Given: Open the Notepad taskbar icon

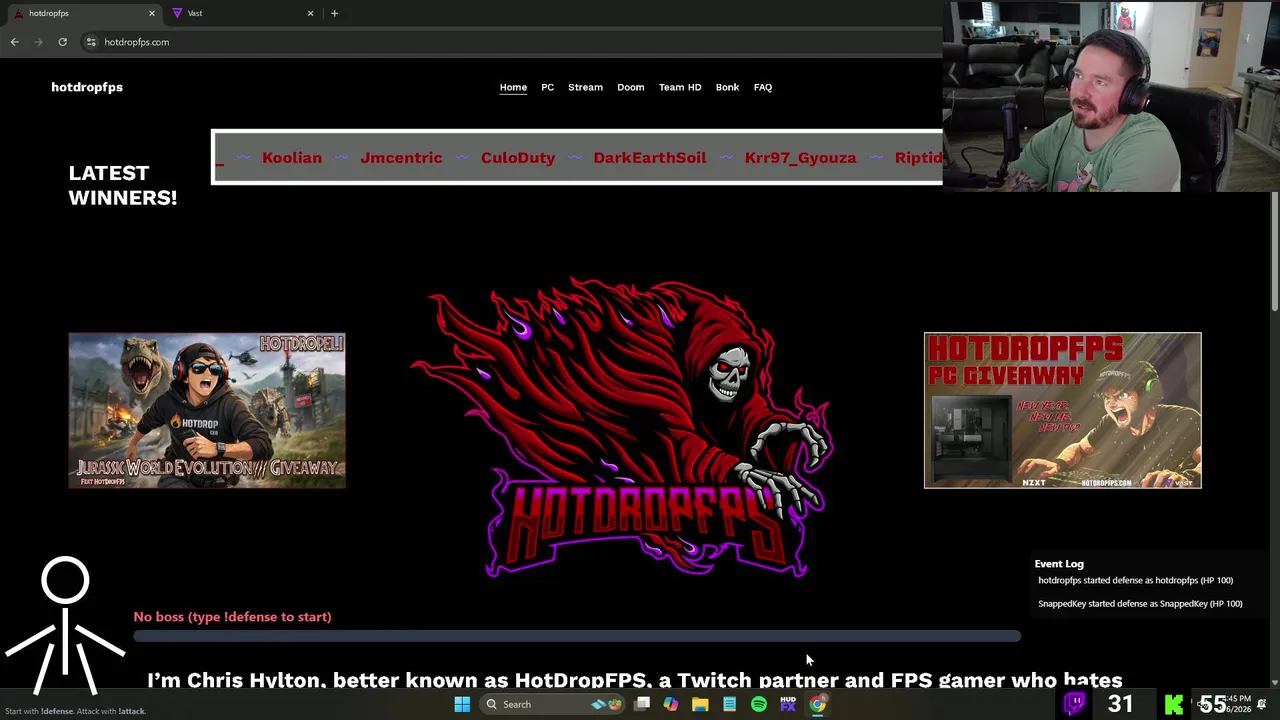Looking at the screenshot, I should click(729, 704).
